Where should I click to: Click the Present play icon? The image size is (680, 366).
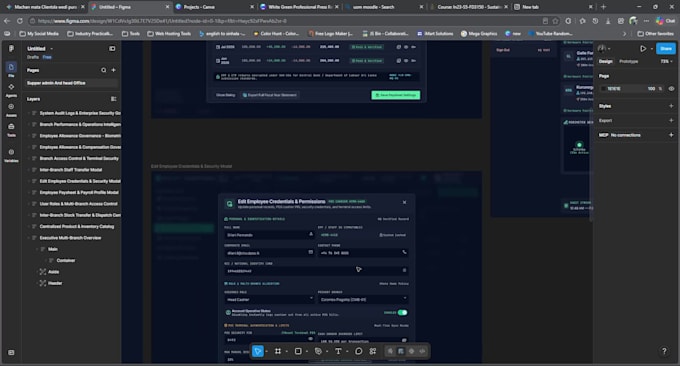tap(643, 49)
